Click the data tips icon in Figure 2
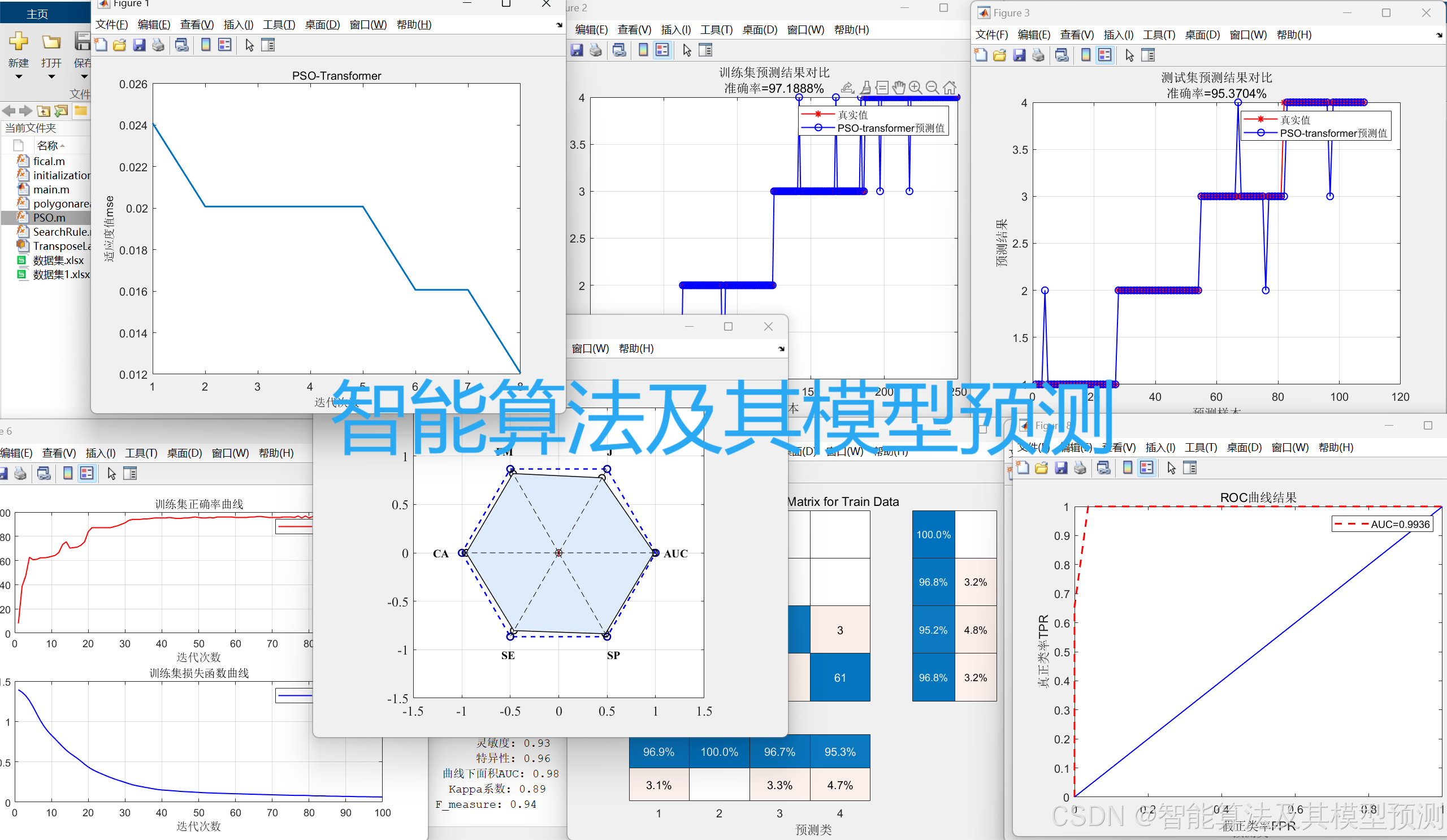The width and height of the screenshot is (1447, 840). coord(882,87)
